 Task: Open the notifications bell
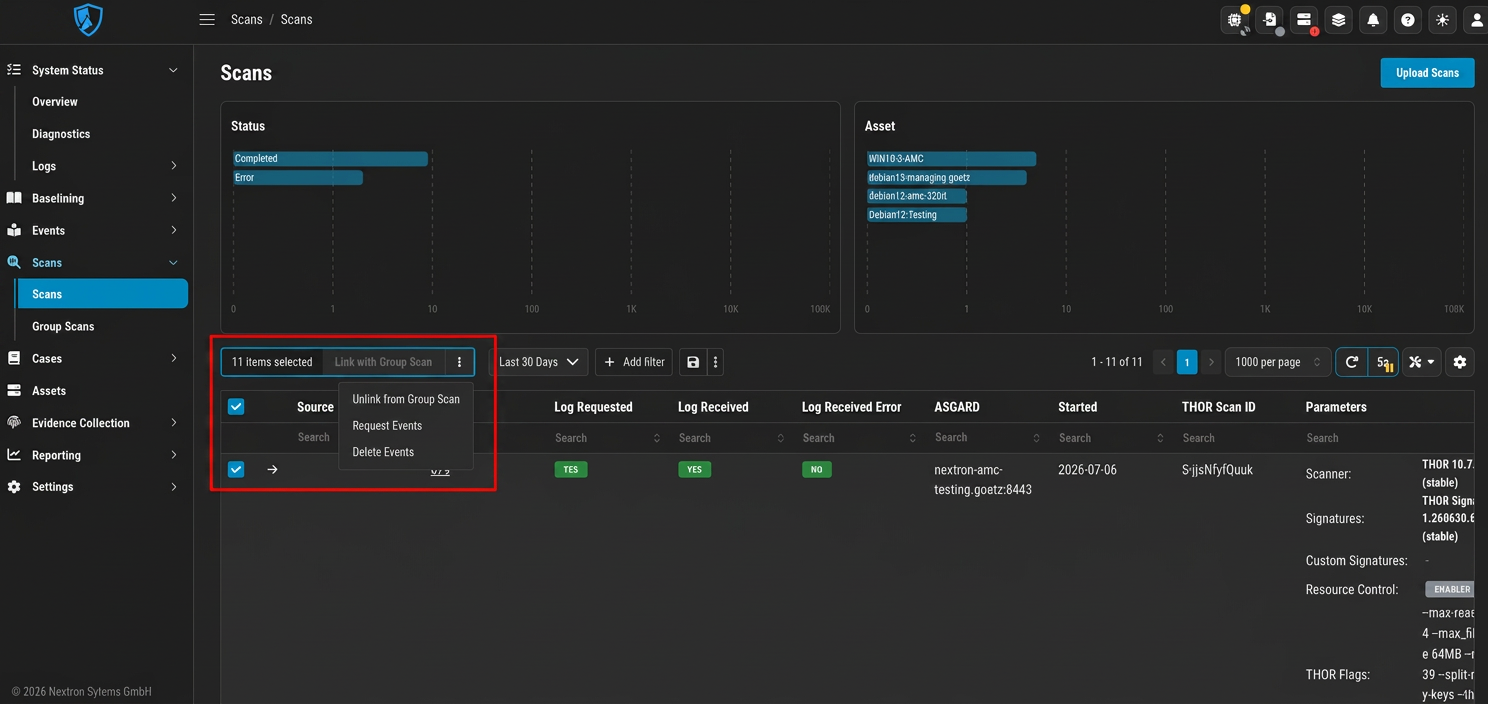click(1373, 19)
